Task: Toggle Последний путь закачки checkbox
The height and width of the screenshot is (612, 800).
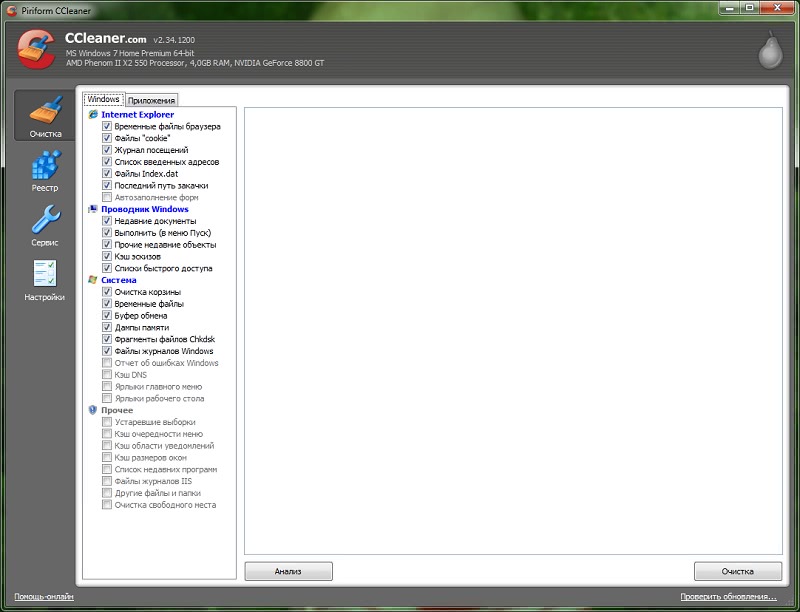Action: (107, 185)
